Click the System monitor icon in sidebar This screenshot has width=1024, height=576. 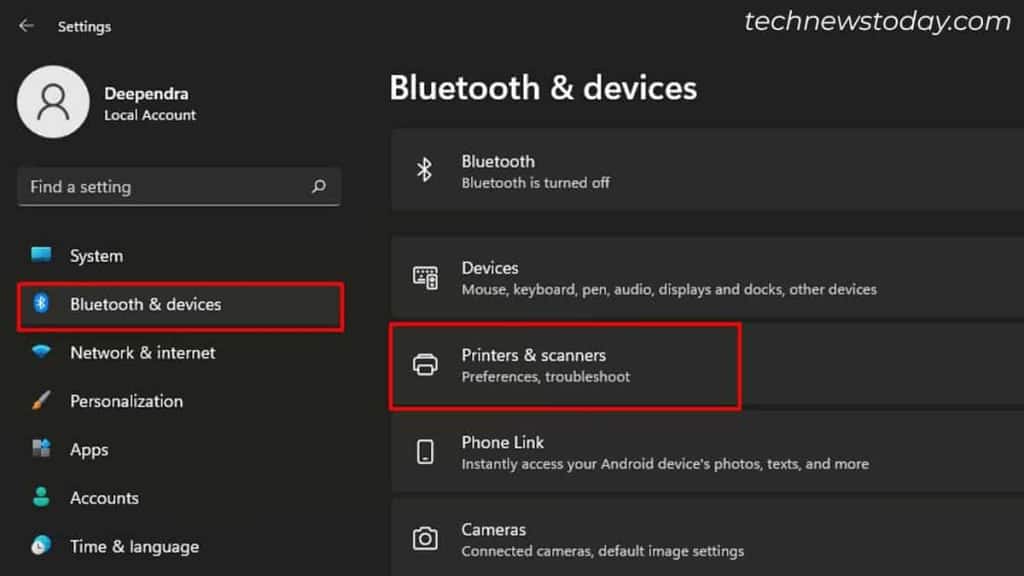(x=42, y=255)
